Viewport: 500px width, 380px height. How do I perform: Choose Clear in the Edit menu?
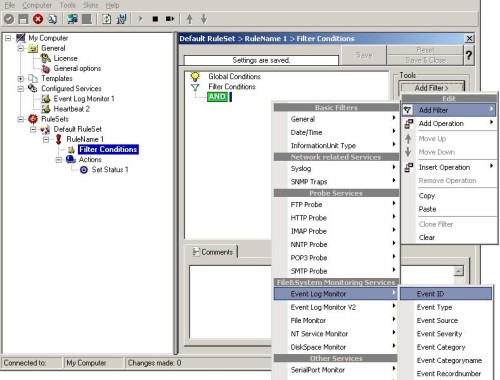[x=449, y=237]
